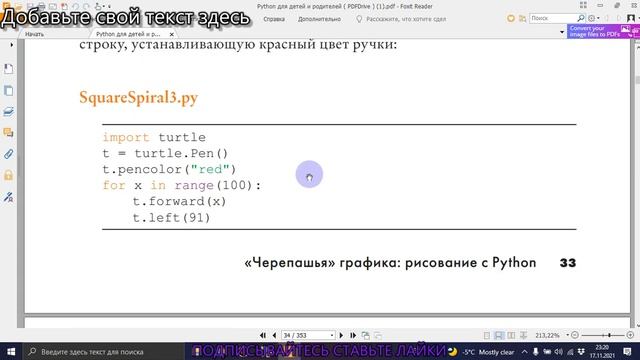Click the t.left(91) code line
Screen dimensions: 640x360
(171, 218)
